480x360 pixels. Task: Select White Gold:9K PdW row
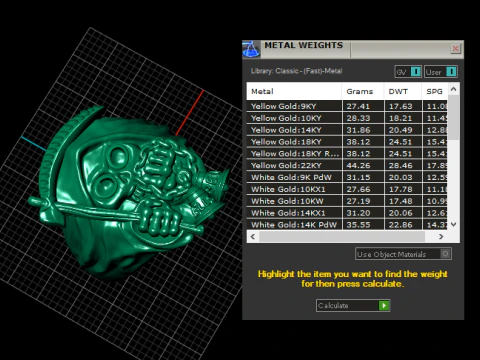[x=347, y=177]
